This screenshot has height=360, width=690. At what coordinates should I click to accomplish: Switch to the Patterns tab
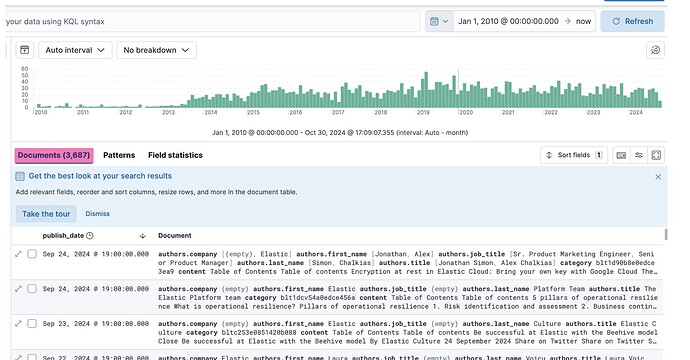click(x=119, y=155)
